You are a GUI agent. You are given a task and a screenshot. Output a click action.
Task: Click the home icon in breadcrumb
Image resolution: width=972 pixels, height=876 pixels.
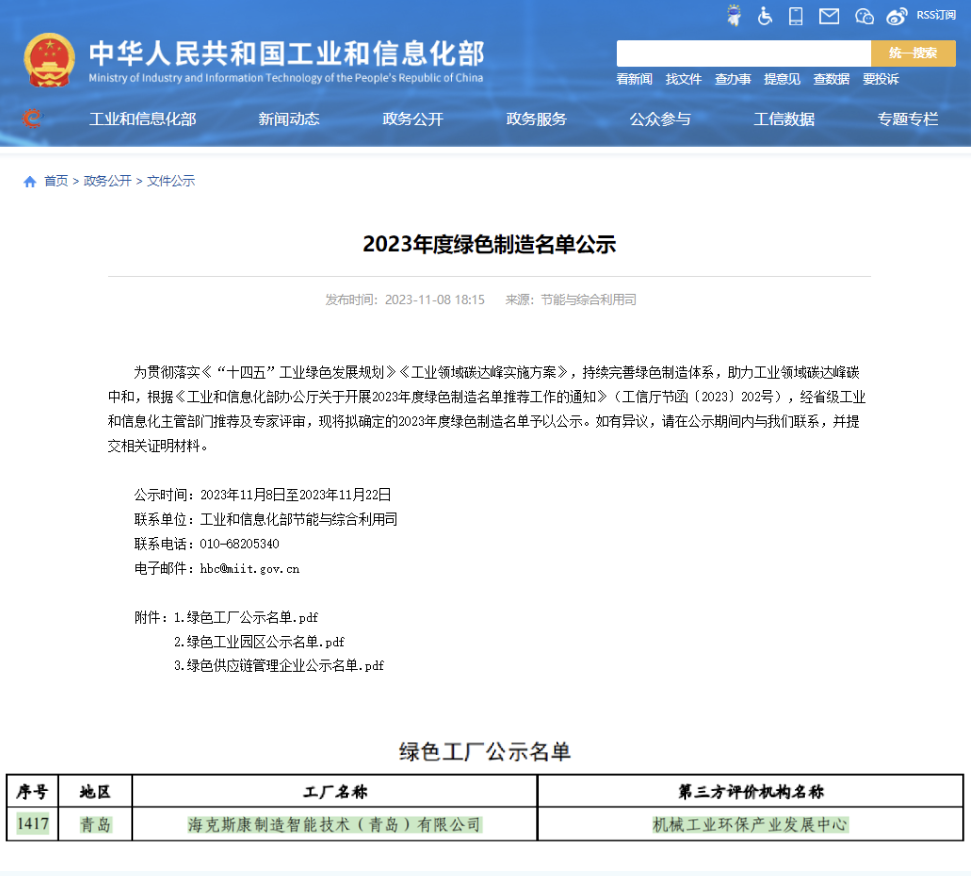30,181
